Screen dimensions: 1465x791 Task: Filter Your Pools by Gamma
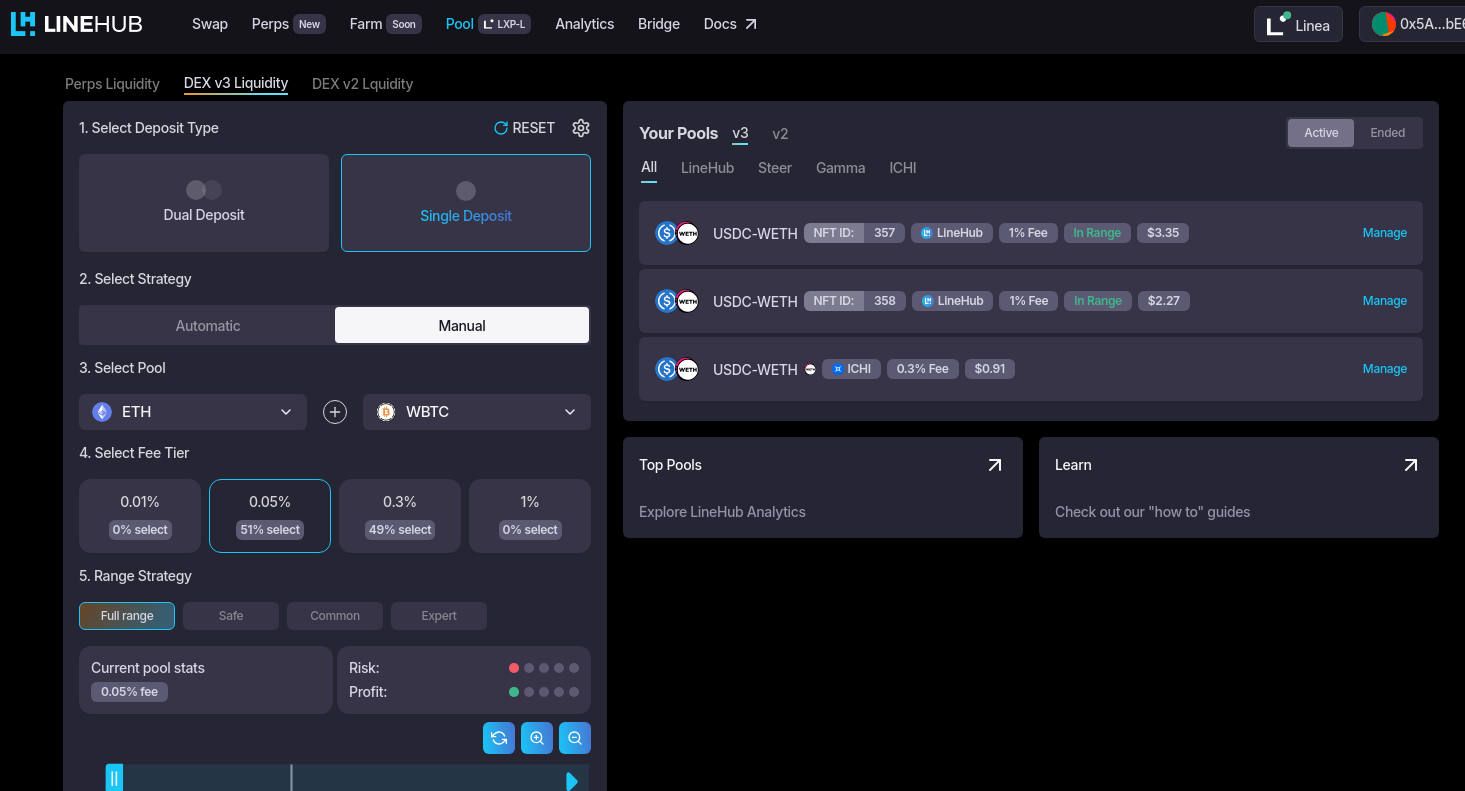click(x=840, y=167)
